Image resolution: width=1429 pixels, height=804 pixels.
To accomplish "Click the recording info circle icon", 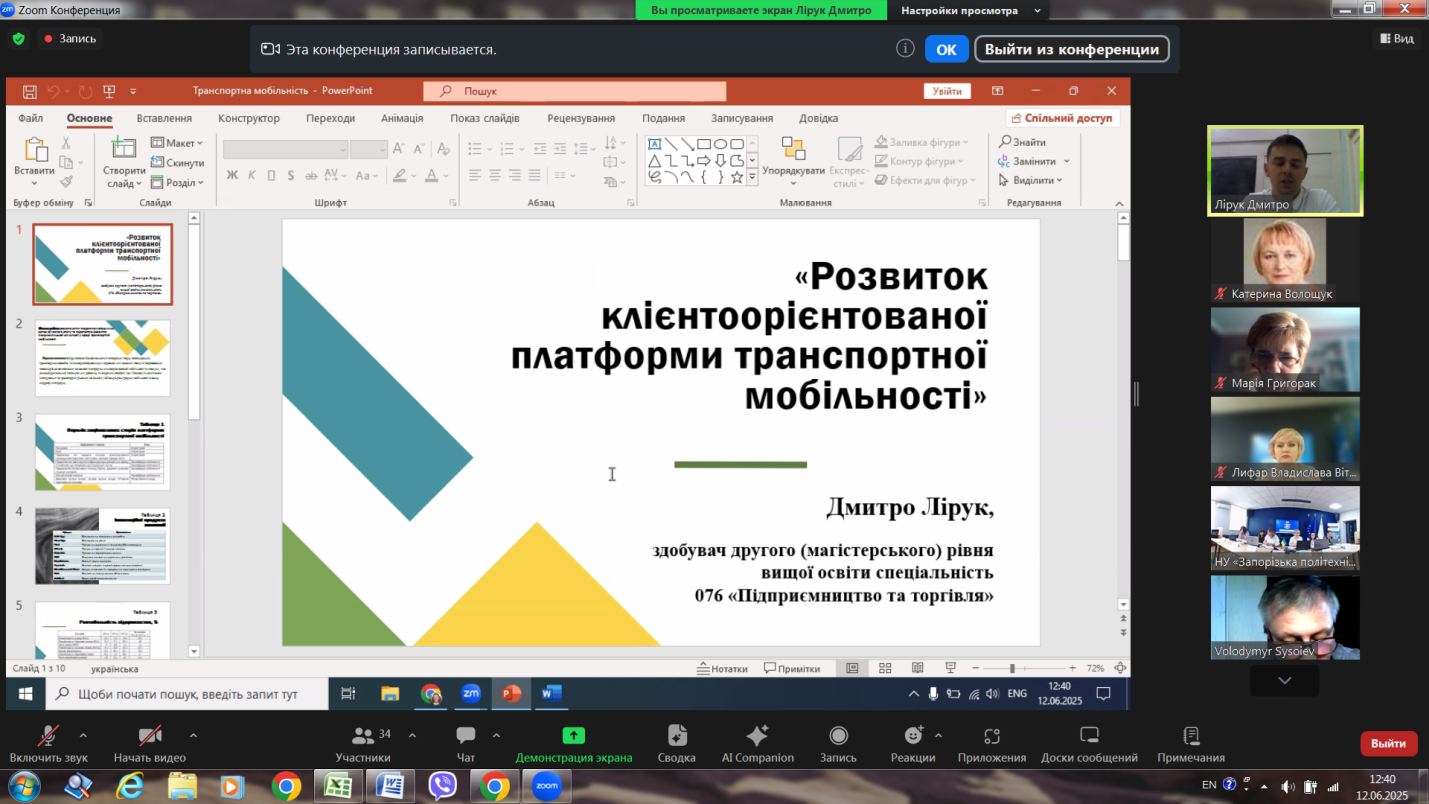I will (x=905, y=49).
